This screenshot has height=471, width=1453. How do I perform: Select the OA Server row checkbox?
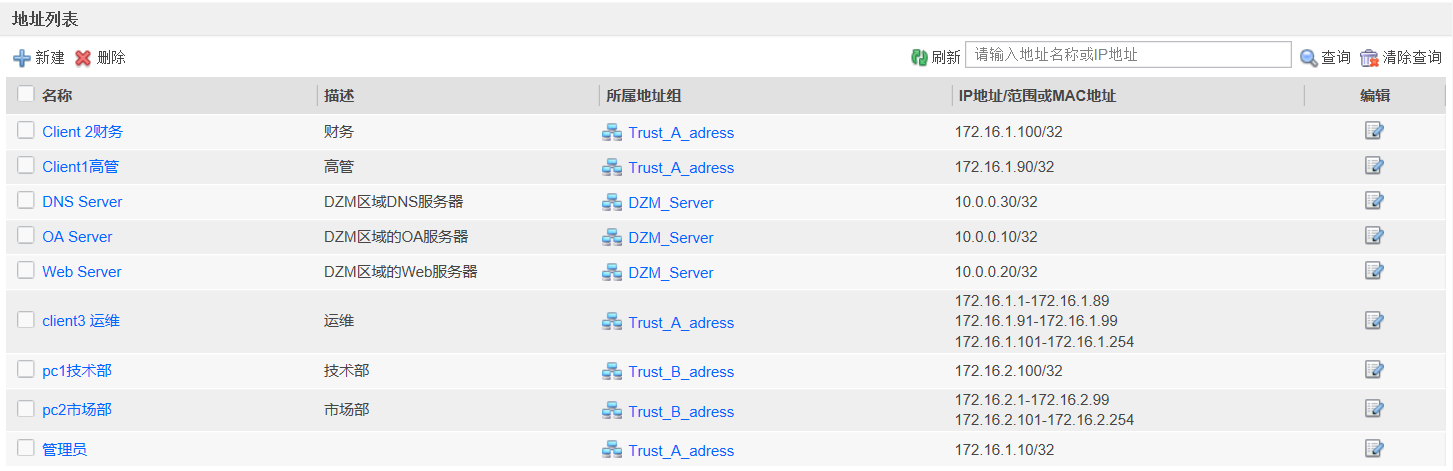[26, 235]
